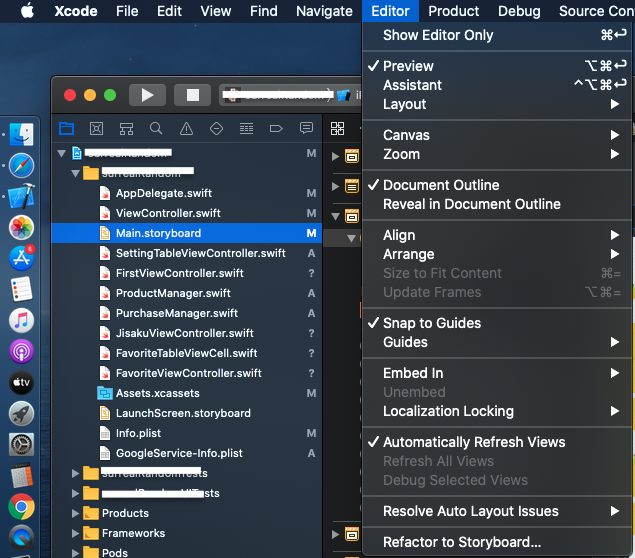Toggle Document Outline in Editor menu
Screen dimensions: 635x558
(x=497, y=185)
